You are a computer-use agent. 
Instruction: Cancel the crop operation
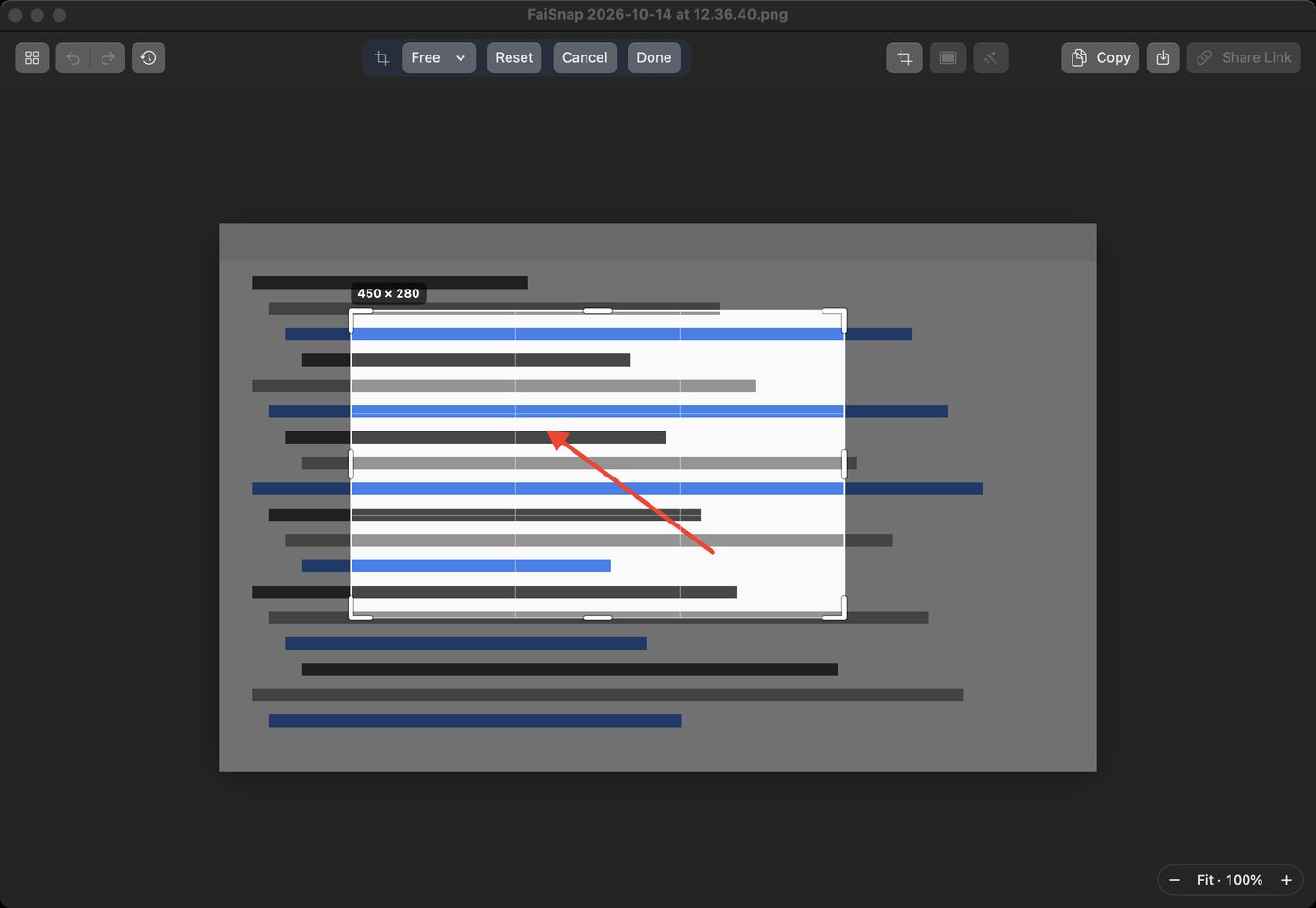585,57
